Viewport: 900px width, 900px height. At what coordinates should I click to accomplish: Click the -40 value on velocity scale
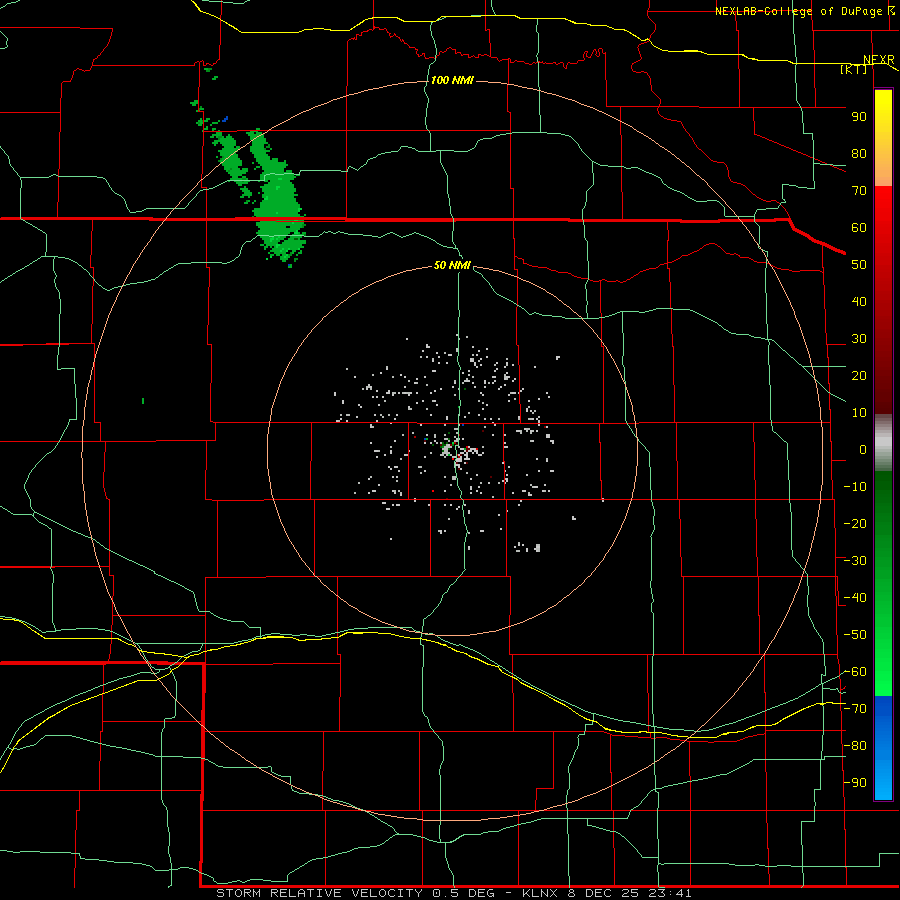(x=855, y=598)
